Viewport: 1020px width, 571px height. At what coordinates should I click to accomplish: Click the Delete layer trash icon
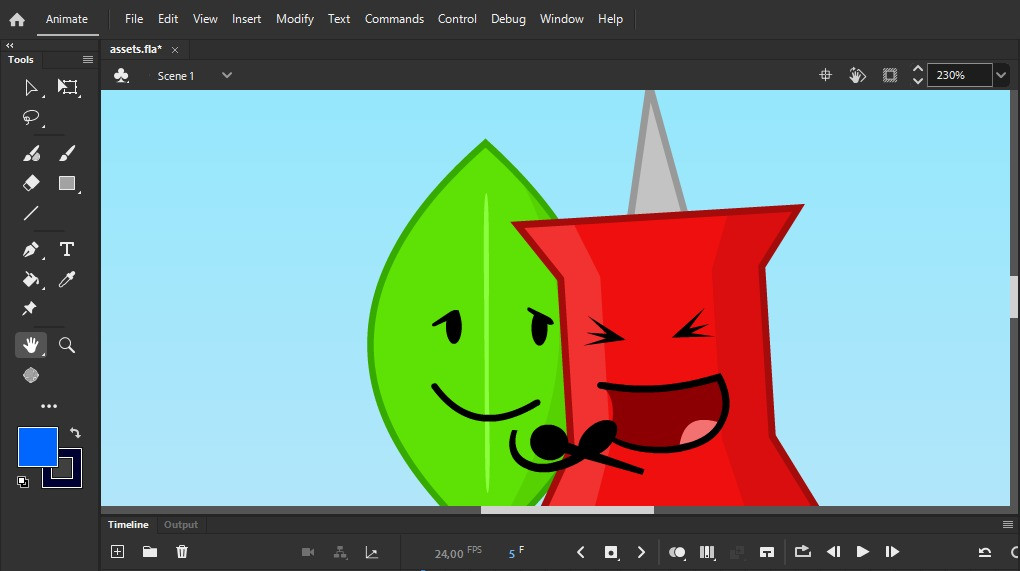click(182, 551)
